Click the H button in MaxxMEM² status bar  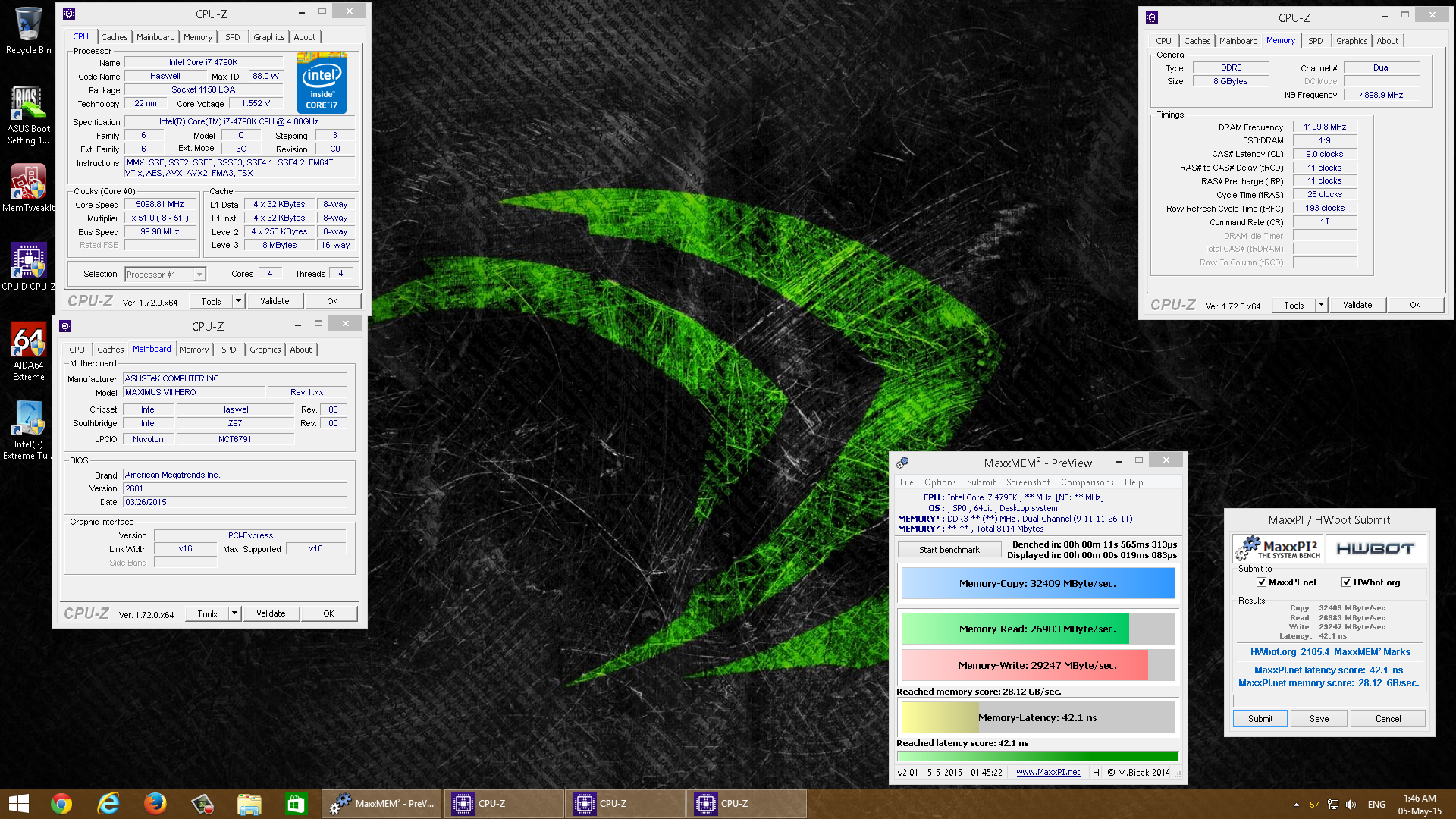point(1096,772)
